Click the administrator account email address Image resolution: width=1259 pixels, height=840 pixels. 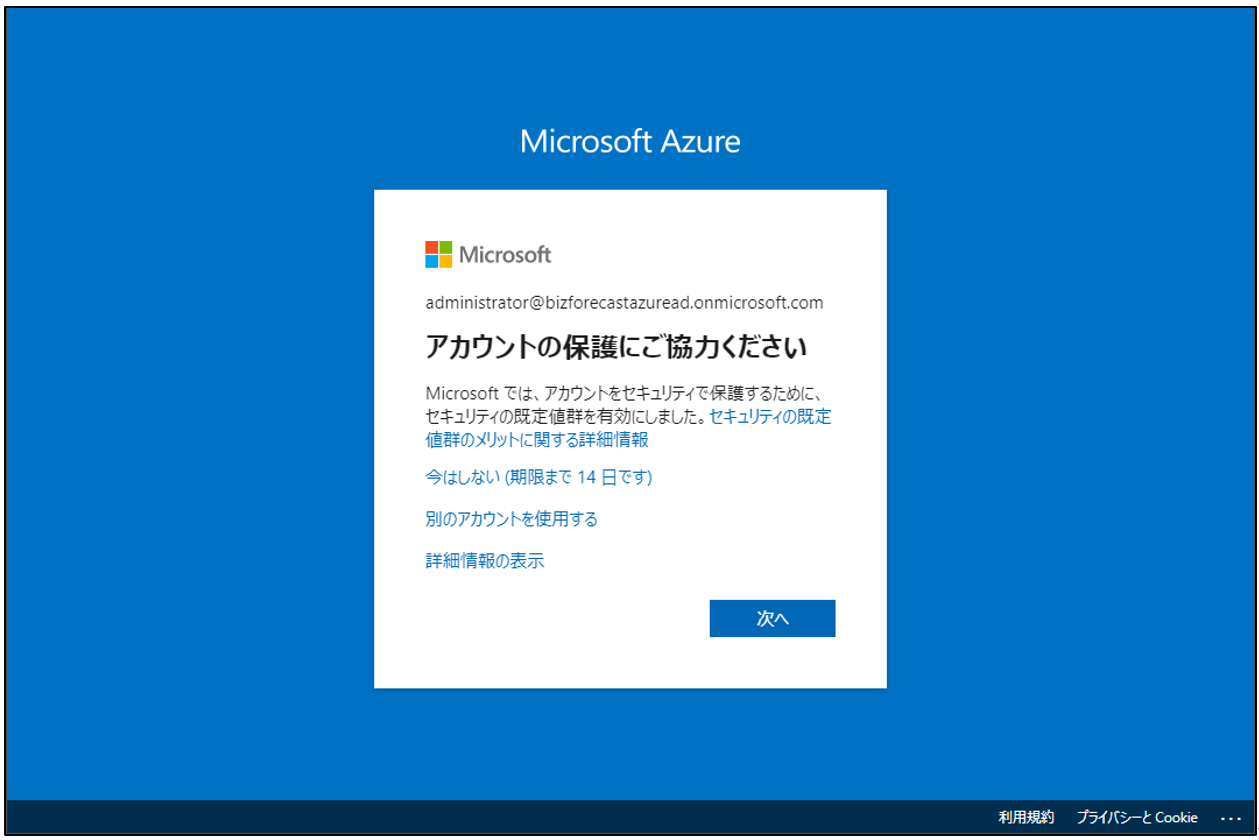click(624, 303)
